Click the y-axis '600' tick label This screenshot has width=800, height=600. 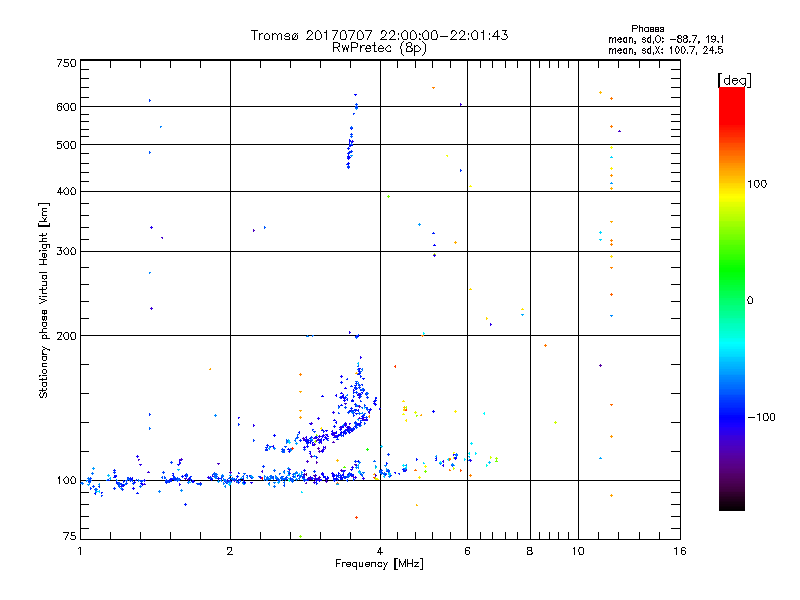pyautogui.click(x=66, y=107)
